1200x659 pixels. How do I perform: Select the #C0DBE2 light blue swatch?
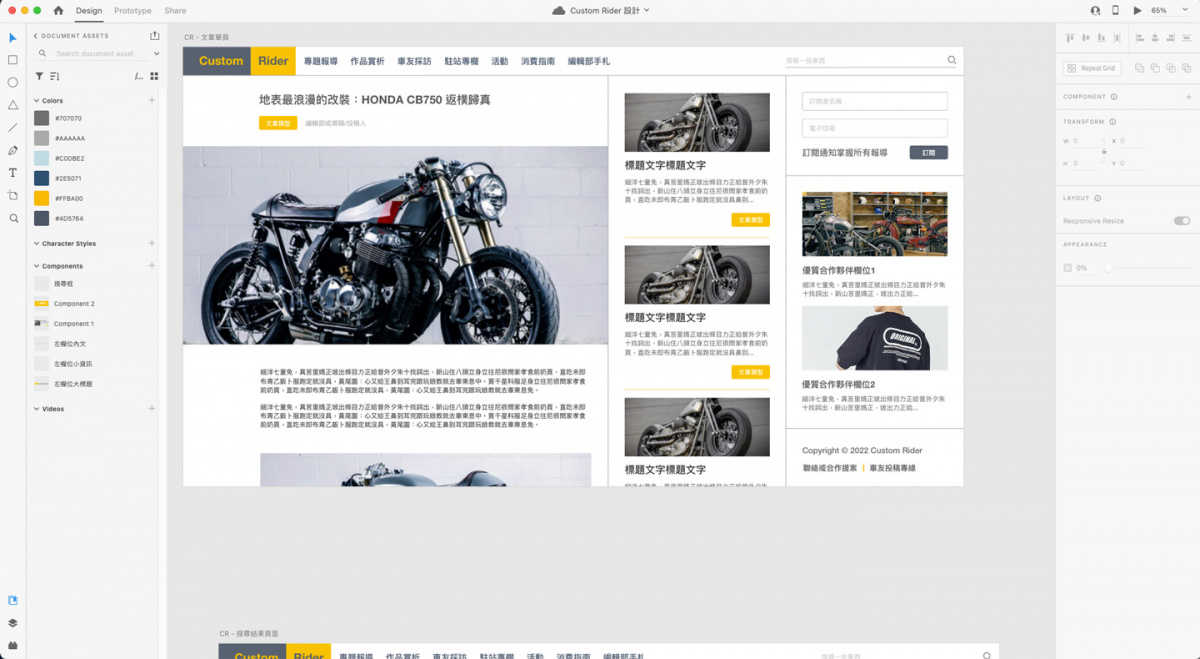[x=42, y=158]
